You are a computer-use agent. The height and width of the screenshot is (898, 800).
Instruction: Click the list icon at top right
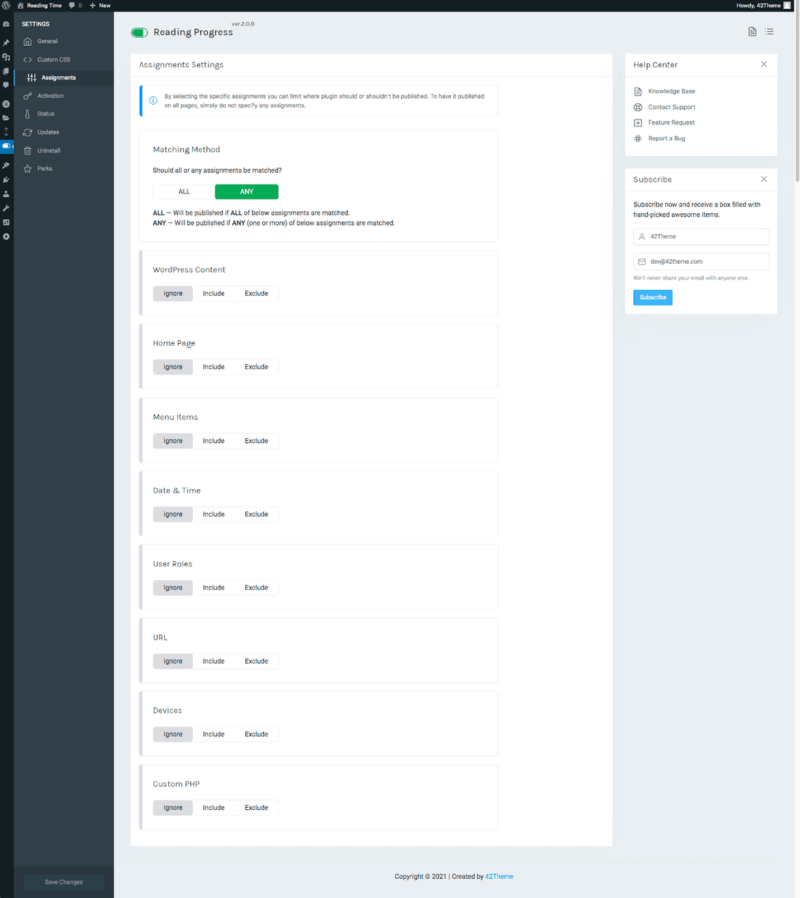pos(769,31)
